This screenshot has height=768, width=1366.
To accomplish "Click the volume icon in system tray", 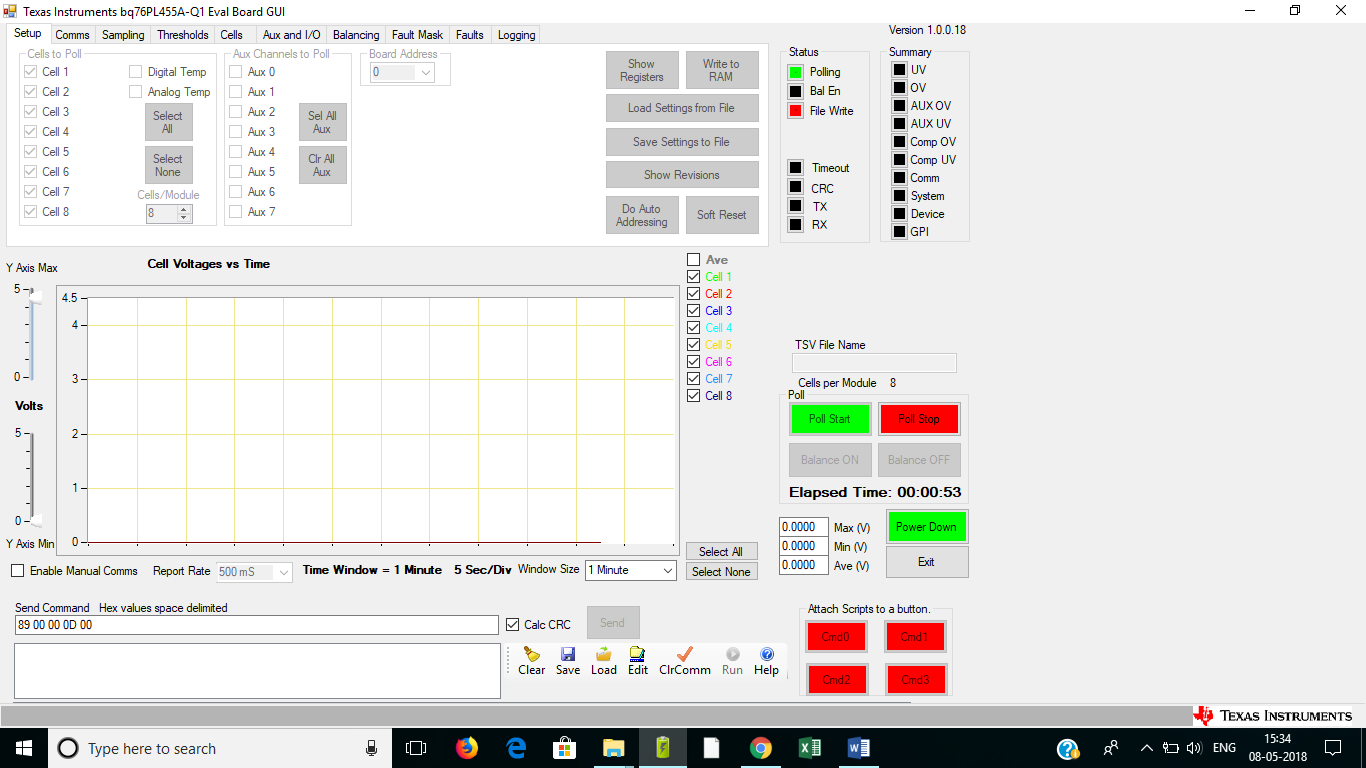I will [1193, 748].
